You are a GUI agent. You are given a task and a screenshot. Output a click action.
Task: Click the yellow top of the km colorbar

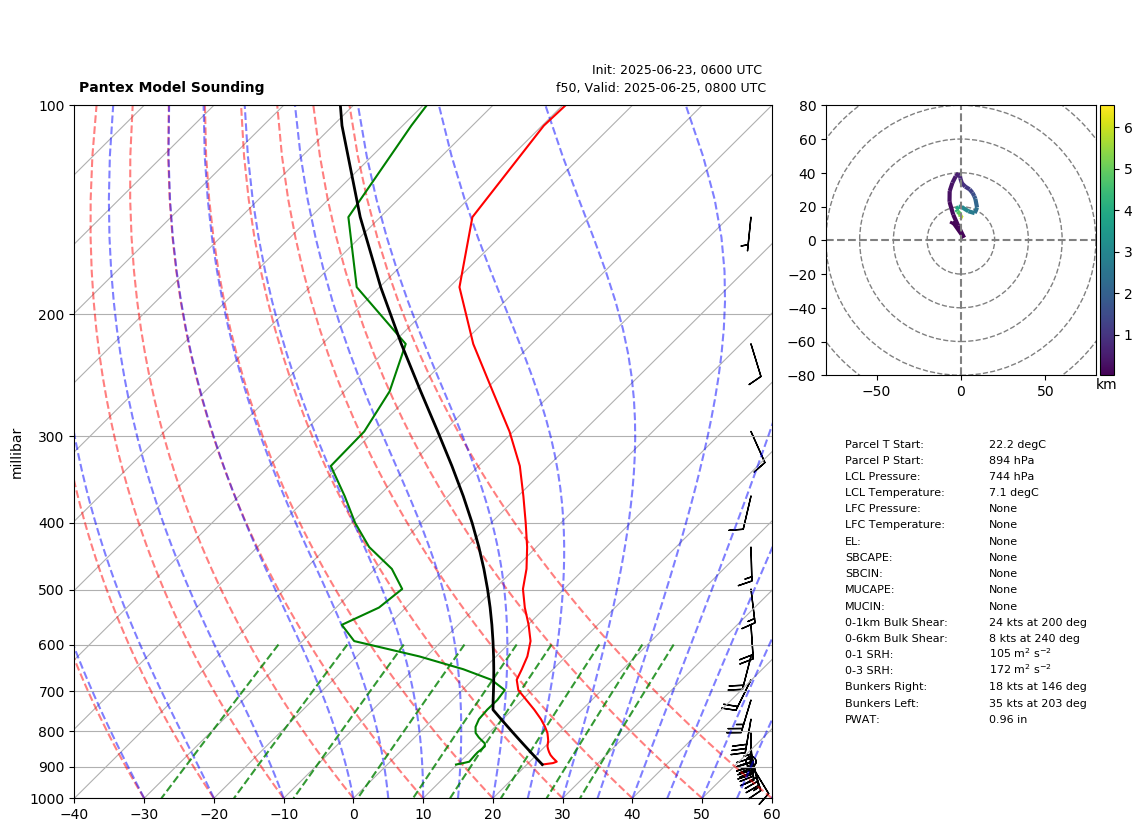(x=1106, y=113)
